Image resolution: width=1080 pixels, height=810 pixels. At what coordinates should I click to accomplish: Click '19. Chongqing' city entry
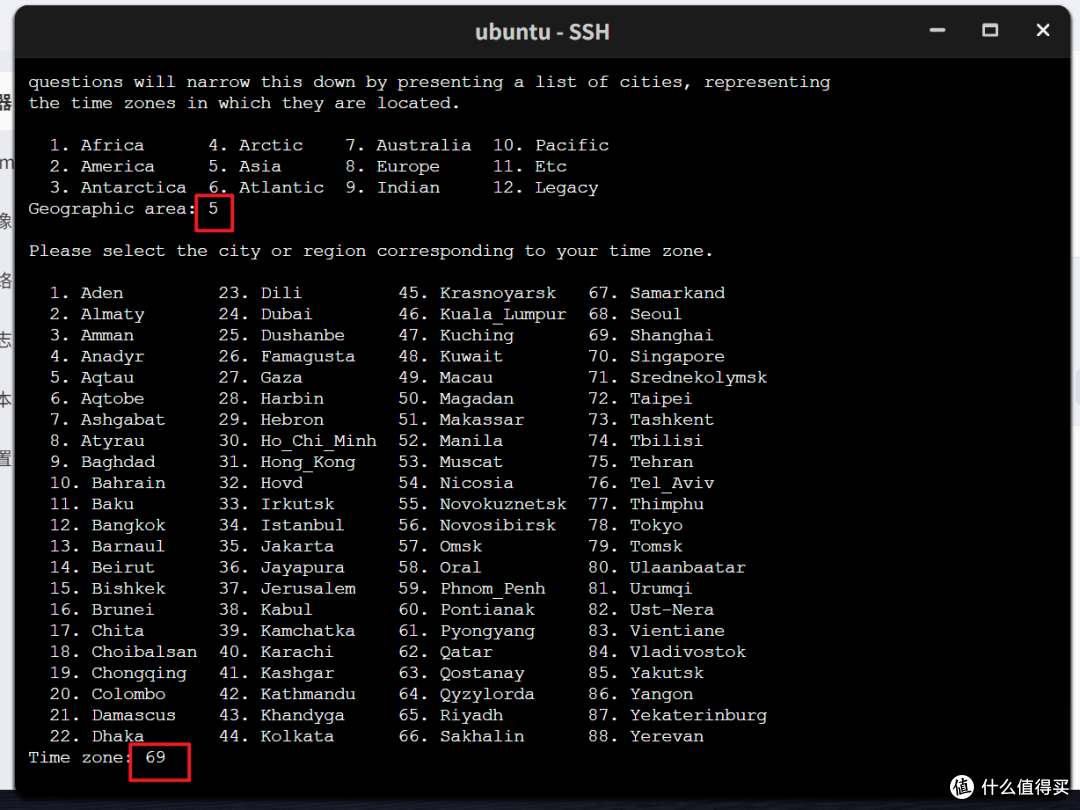coord(118,672)
